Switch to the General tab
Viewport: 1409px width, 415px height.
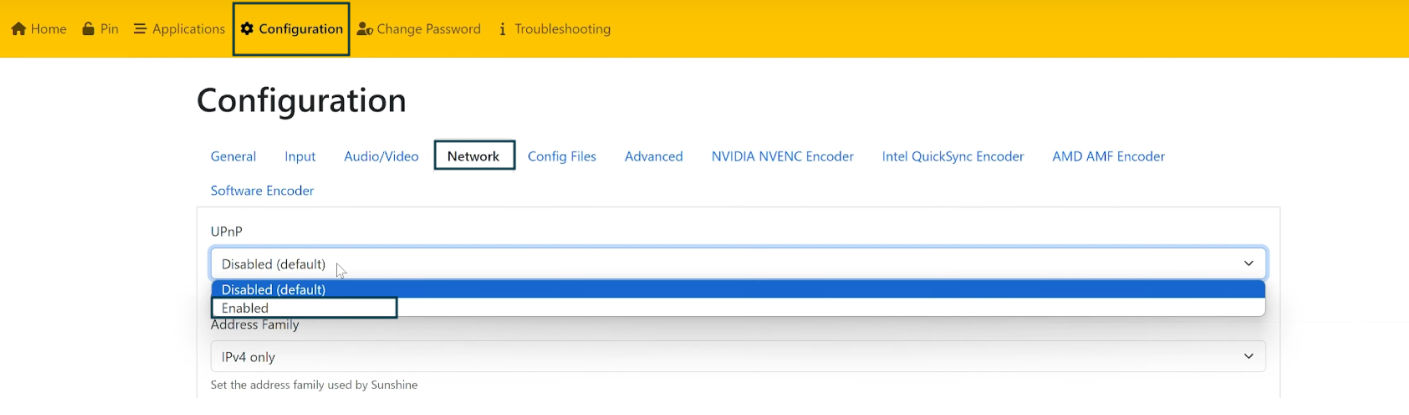(x=233, y=157)
